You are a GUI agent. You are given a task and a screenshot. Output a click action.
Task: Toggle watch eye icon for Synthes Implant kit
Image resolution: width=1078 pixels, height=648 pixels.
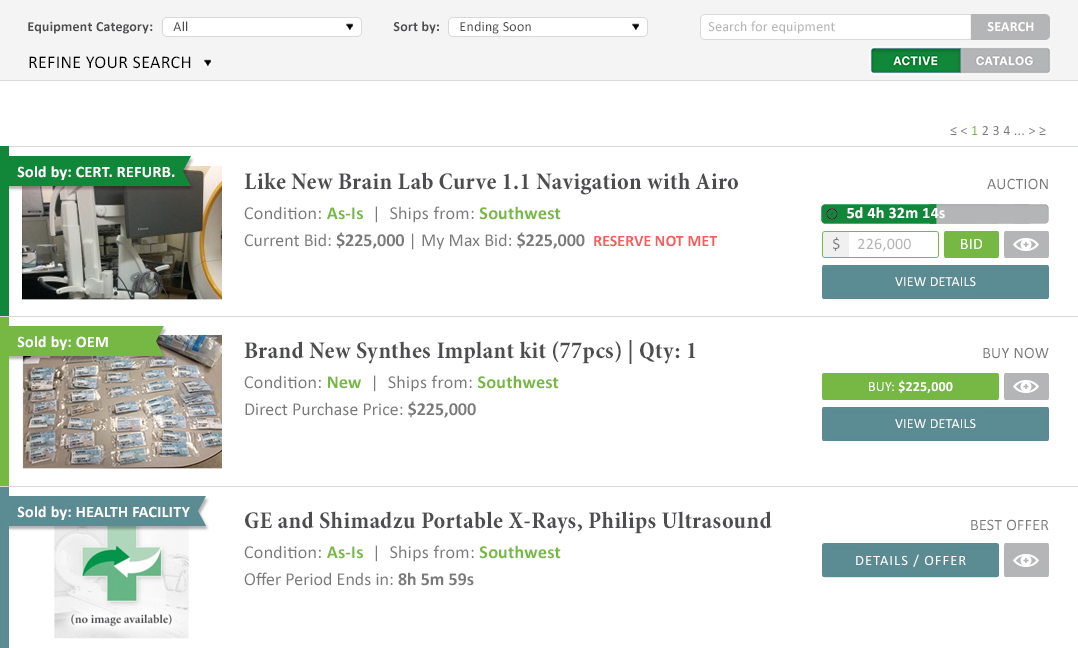click(1026, 386)
